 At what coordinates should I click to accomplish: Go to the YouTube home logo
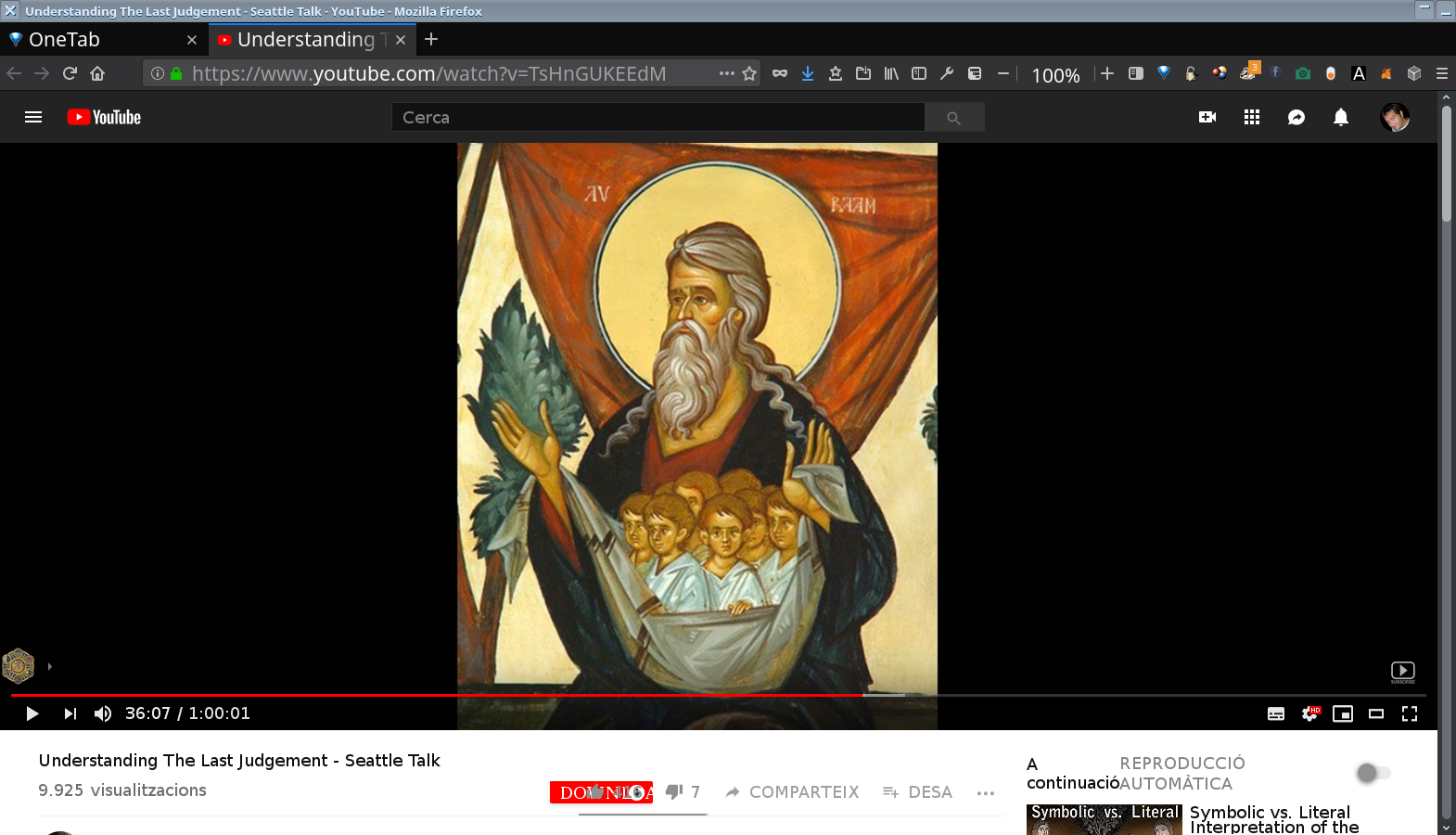[104, 117]
